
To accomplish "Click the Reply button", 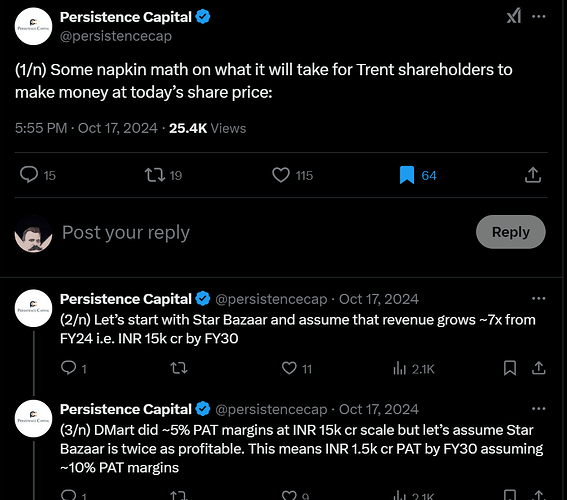I will coord(511,232).
